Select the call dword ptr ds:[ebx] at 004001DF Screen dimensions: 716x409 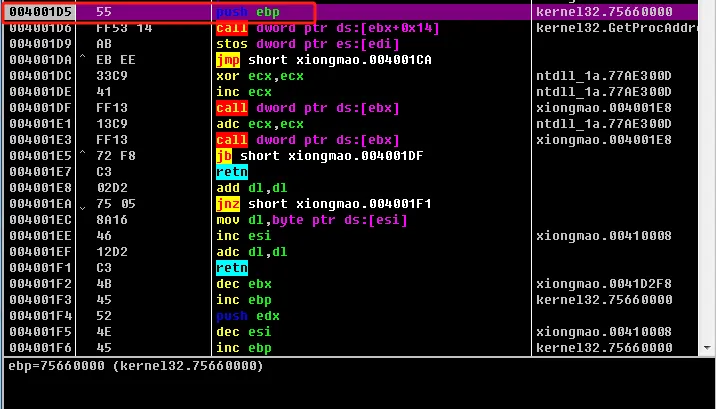[308, 108]
